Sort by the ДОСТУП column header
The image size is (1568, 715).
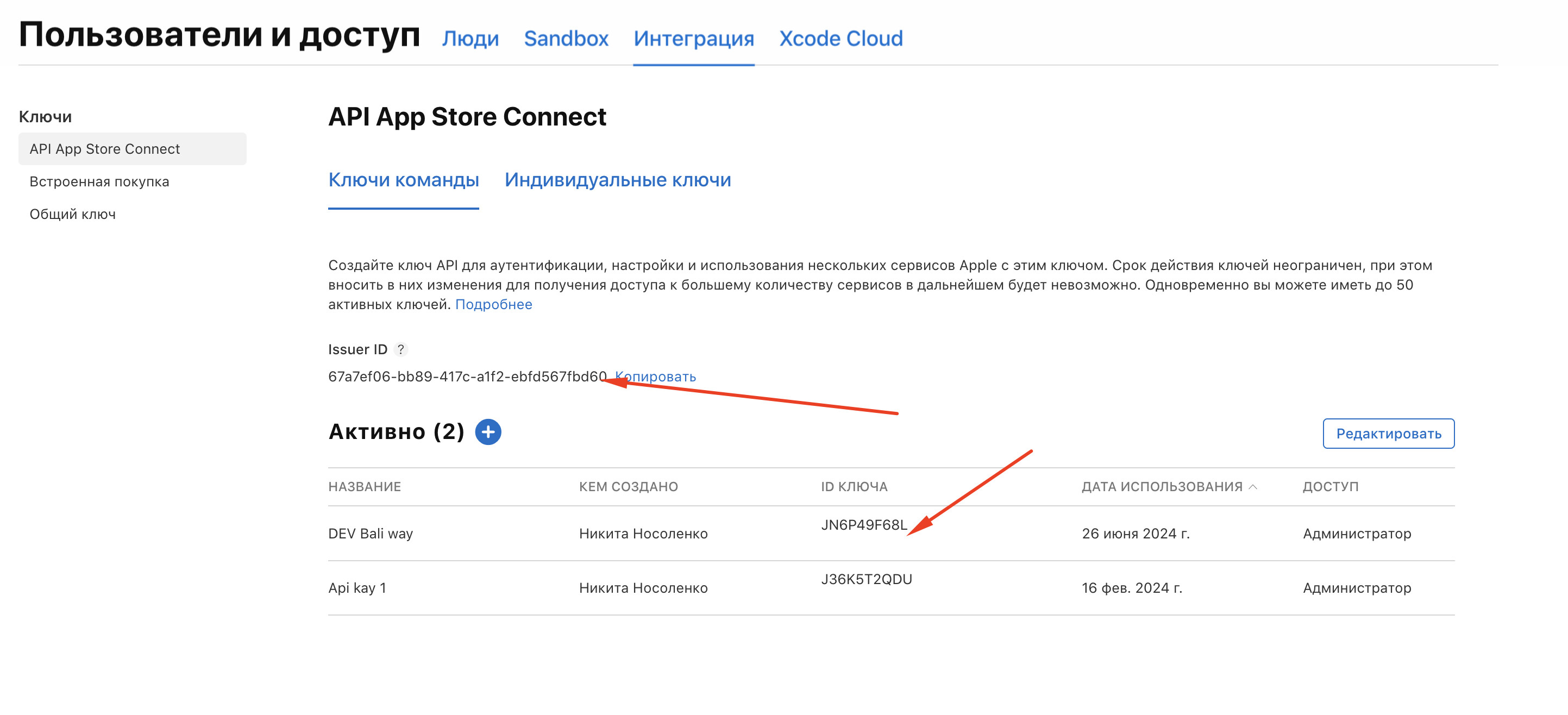1330,487
